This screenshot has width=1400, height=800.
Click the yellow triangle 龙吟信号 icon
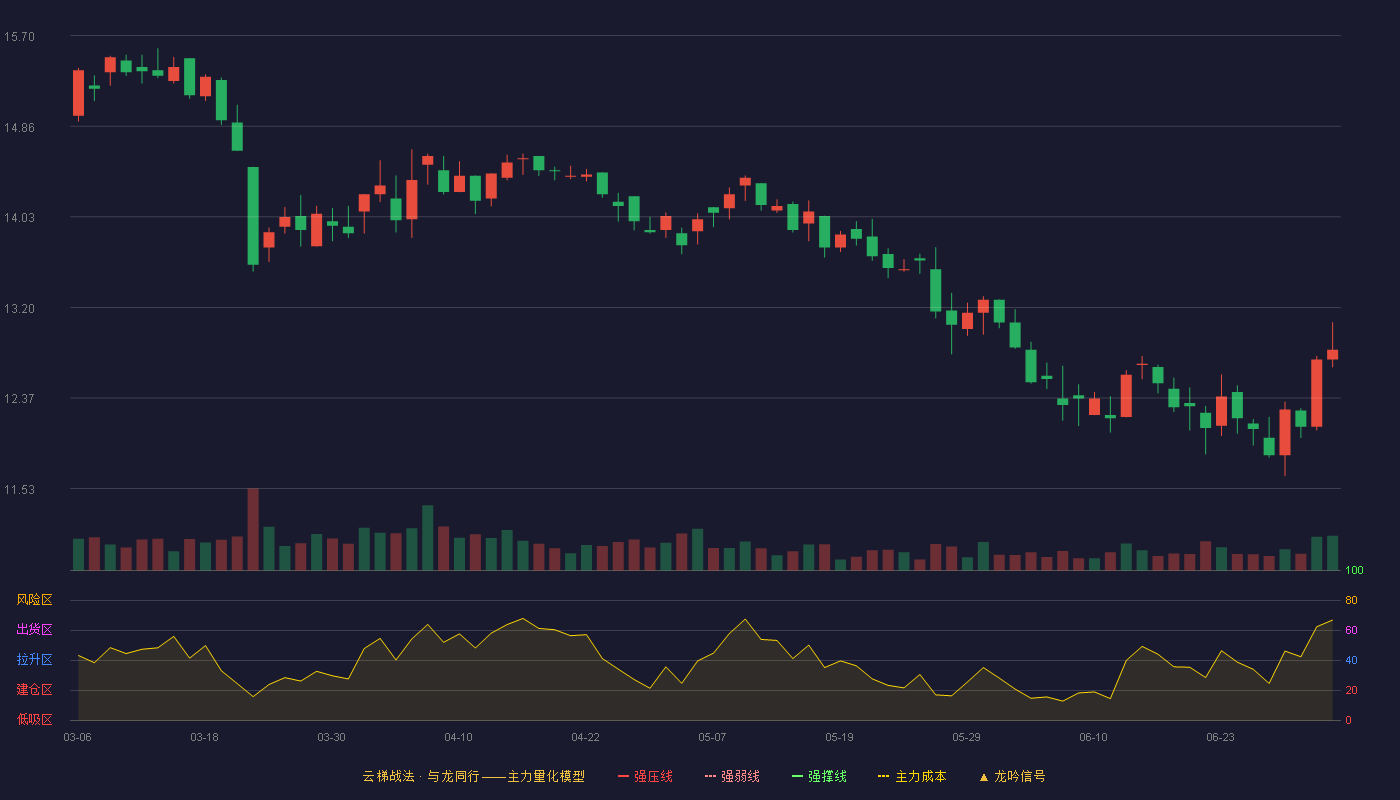pyautogui.click(x=983, y=776)
